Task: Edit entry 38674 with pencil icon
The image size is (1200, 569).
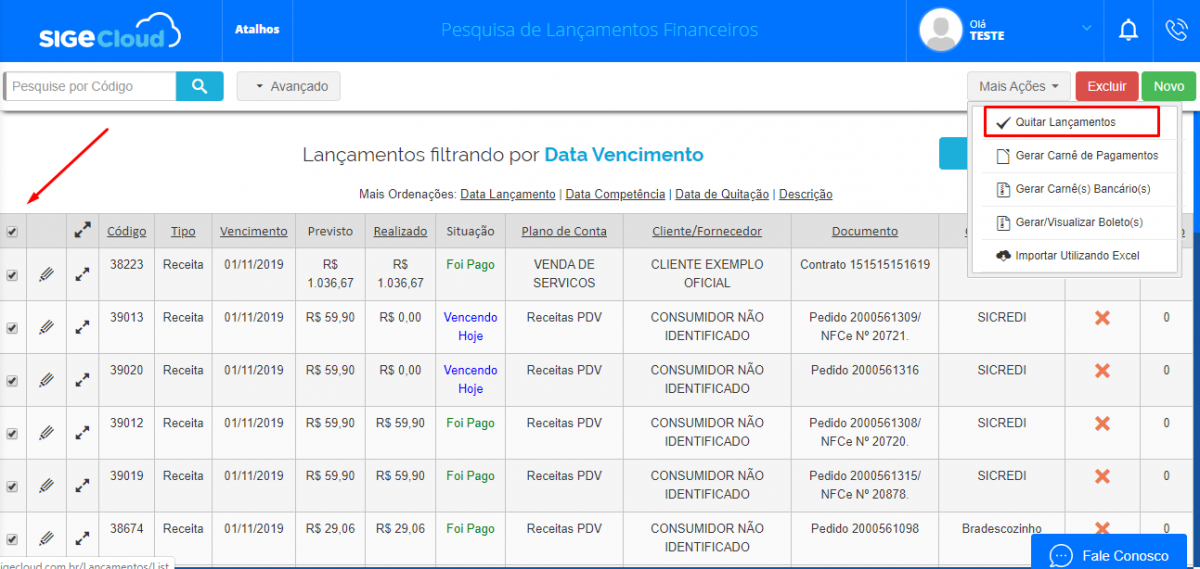Action: coord(46,538)
